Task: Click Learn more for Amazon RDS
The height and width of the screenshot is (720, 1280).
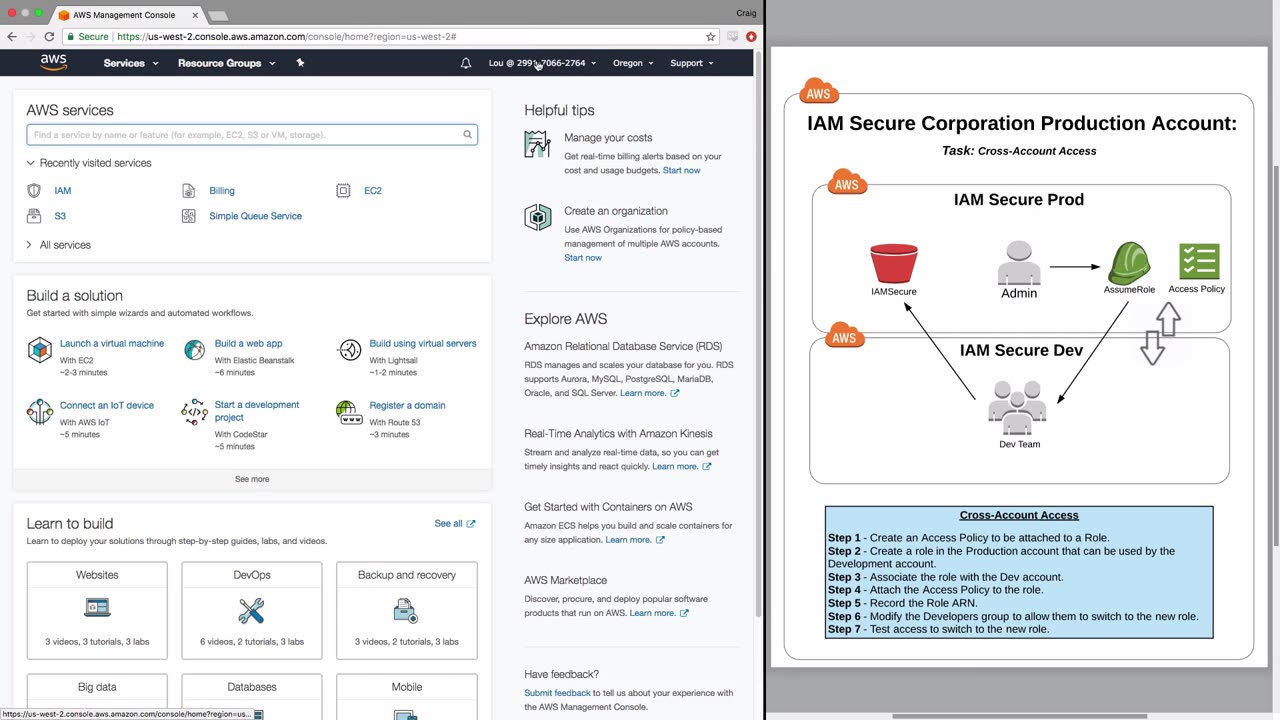Action: (649, 393)
